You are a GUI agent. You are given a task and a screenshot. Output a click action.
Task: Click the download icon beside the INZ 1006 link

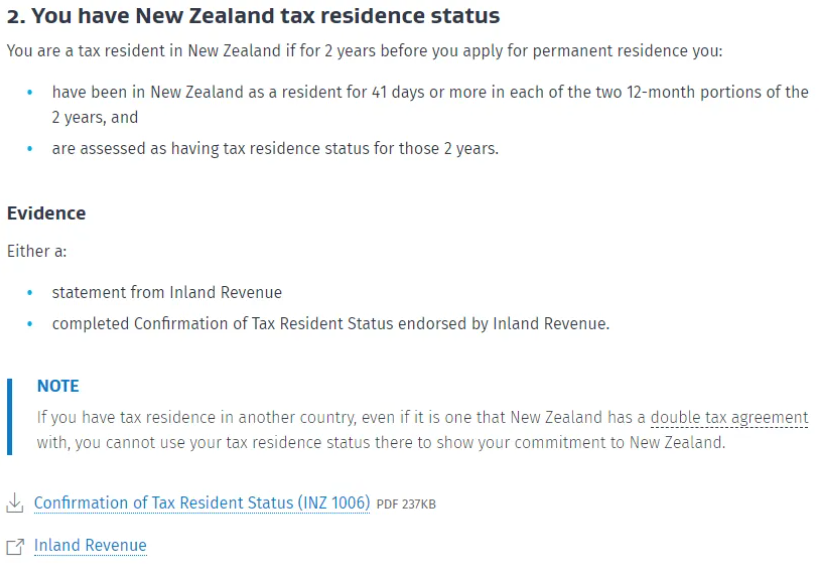pyautogui.click(x=15, y=503)
